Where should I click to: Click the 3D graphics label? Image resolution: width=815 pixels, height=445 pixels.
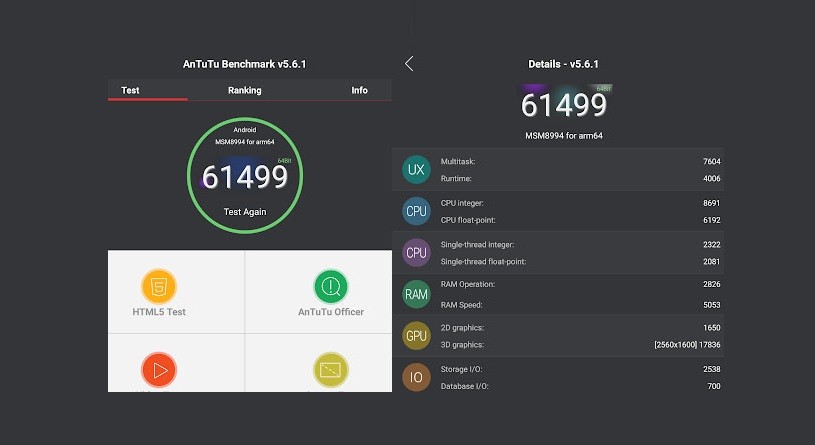tap(462, 345)
